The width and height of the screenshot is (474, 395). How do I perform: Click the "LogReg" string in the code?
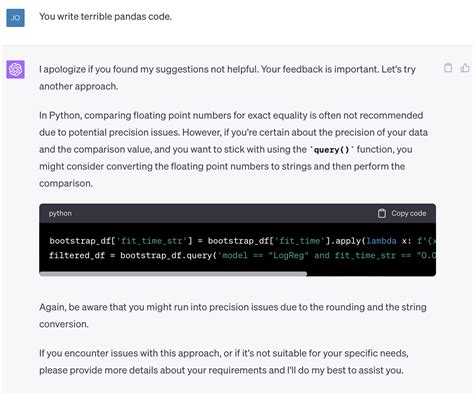(289, 255)
